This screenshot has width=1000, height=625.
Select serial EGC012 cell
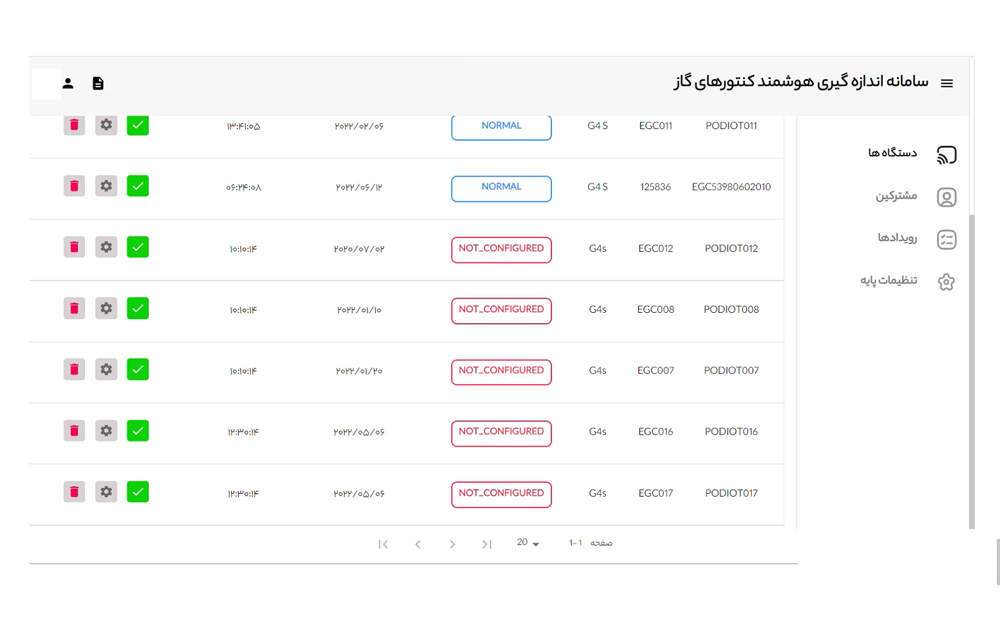coord(656,248)
